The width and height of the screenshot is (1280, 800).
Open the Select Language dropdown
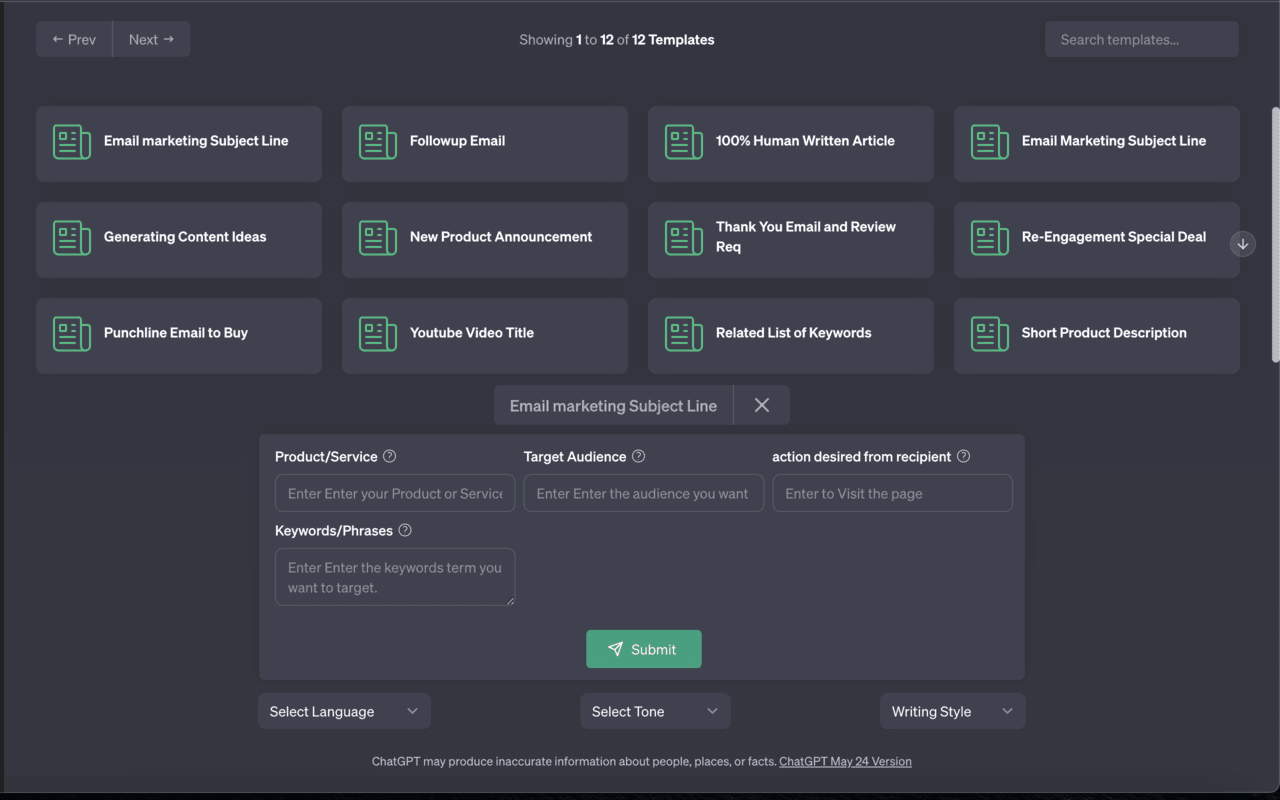344,711
